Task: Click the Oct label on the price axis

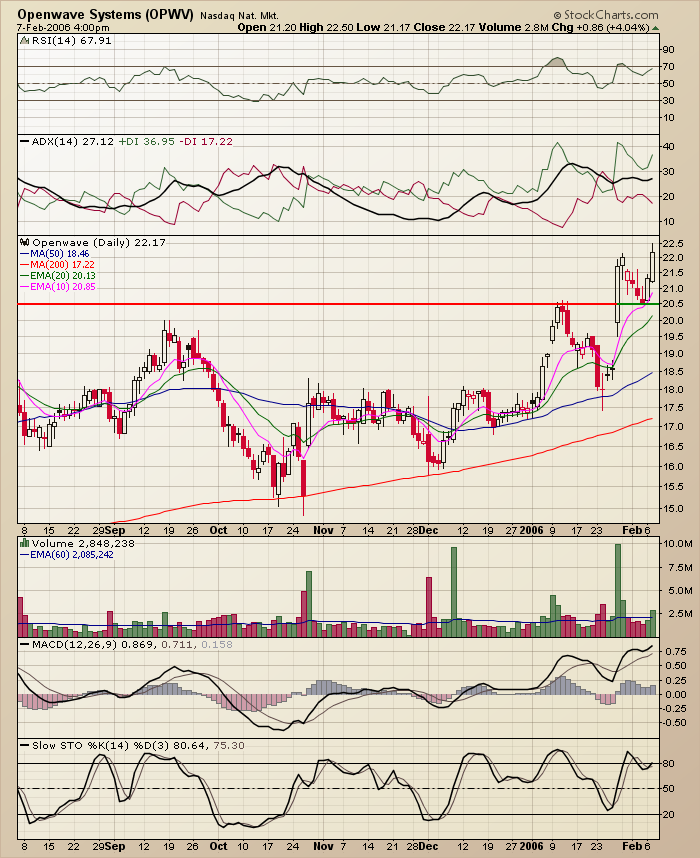Action: point(218,530)
